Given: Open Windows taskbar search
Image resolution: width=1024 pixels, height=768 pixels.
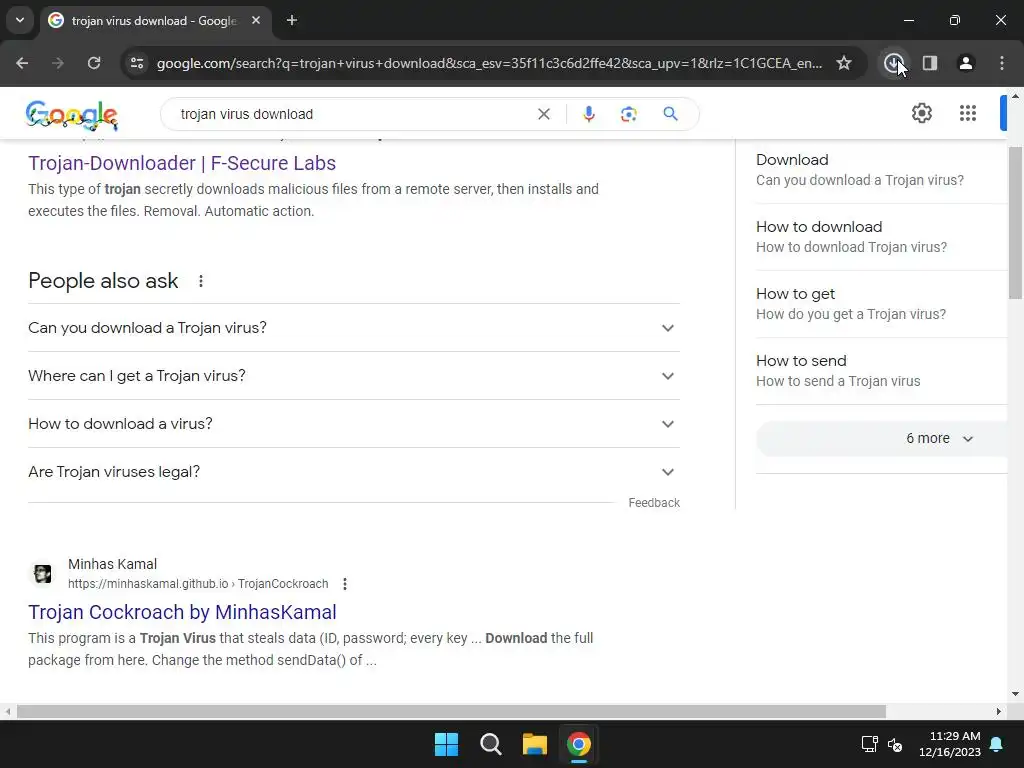Looking at the screenshot, I should click(x=490, y=744).
